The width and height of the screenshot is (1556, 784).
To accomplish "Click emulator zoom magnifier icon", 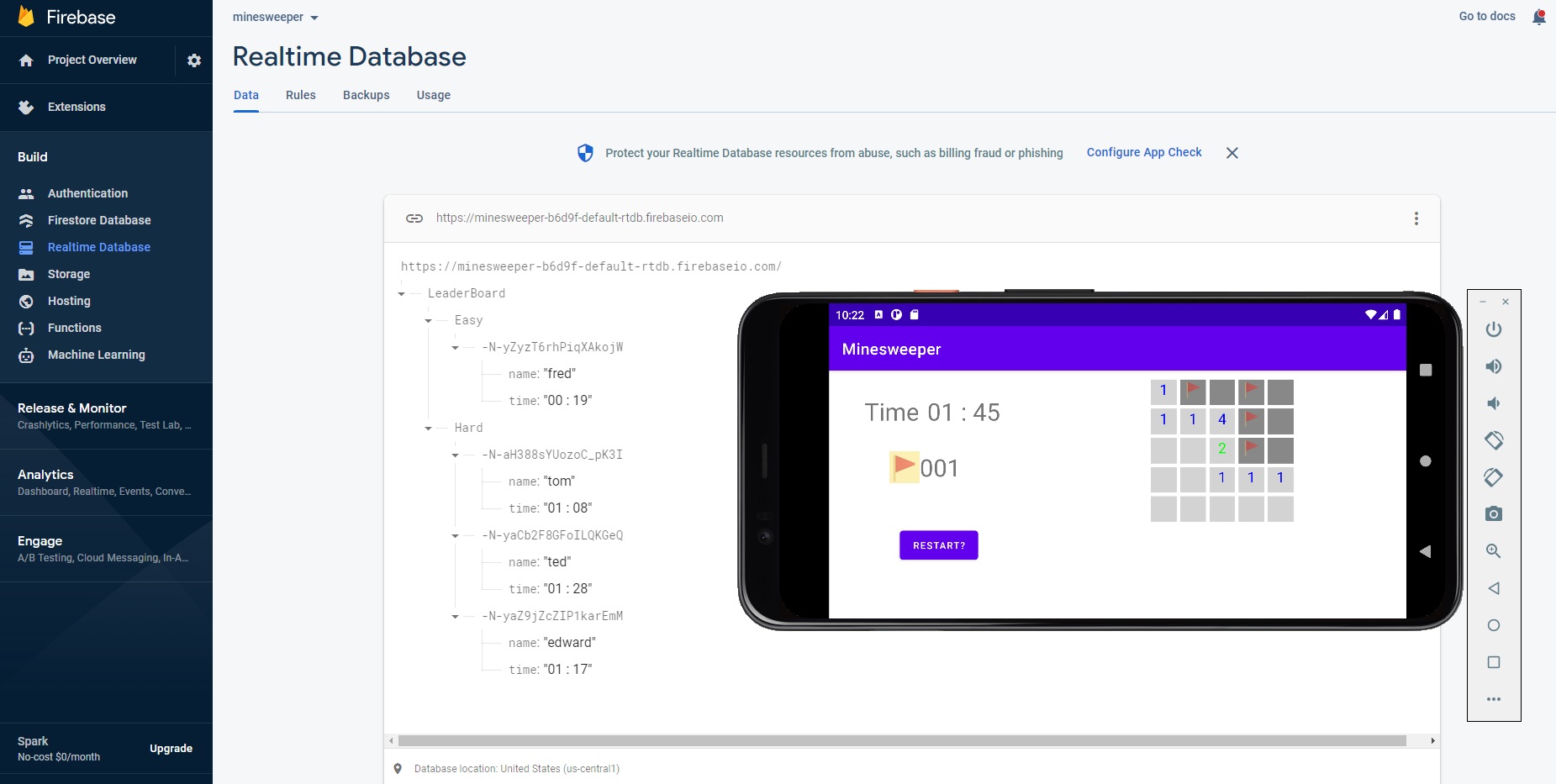I will [1494, 551].
